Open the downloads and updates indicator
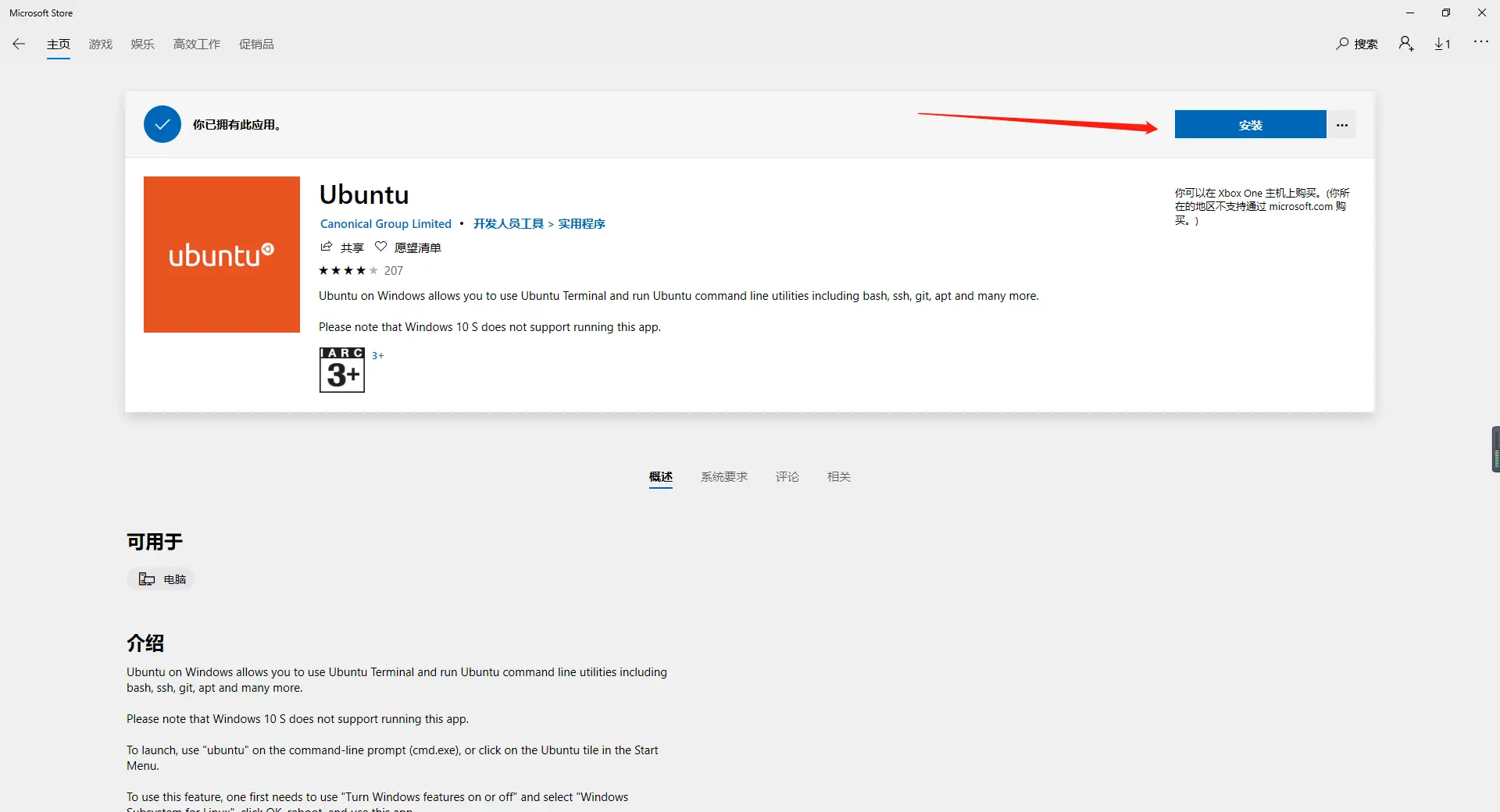1500x812 pixels. (1442, 44)
